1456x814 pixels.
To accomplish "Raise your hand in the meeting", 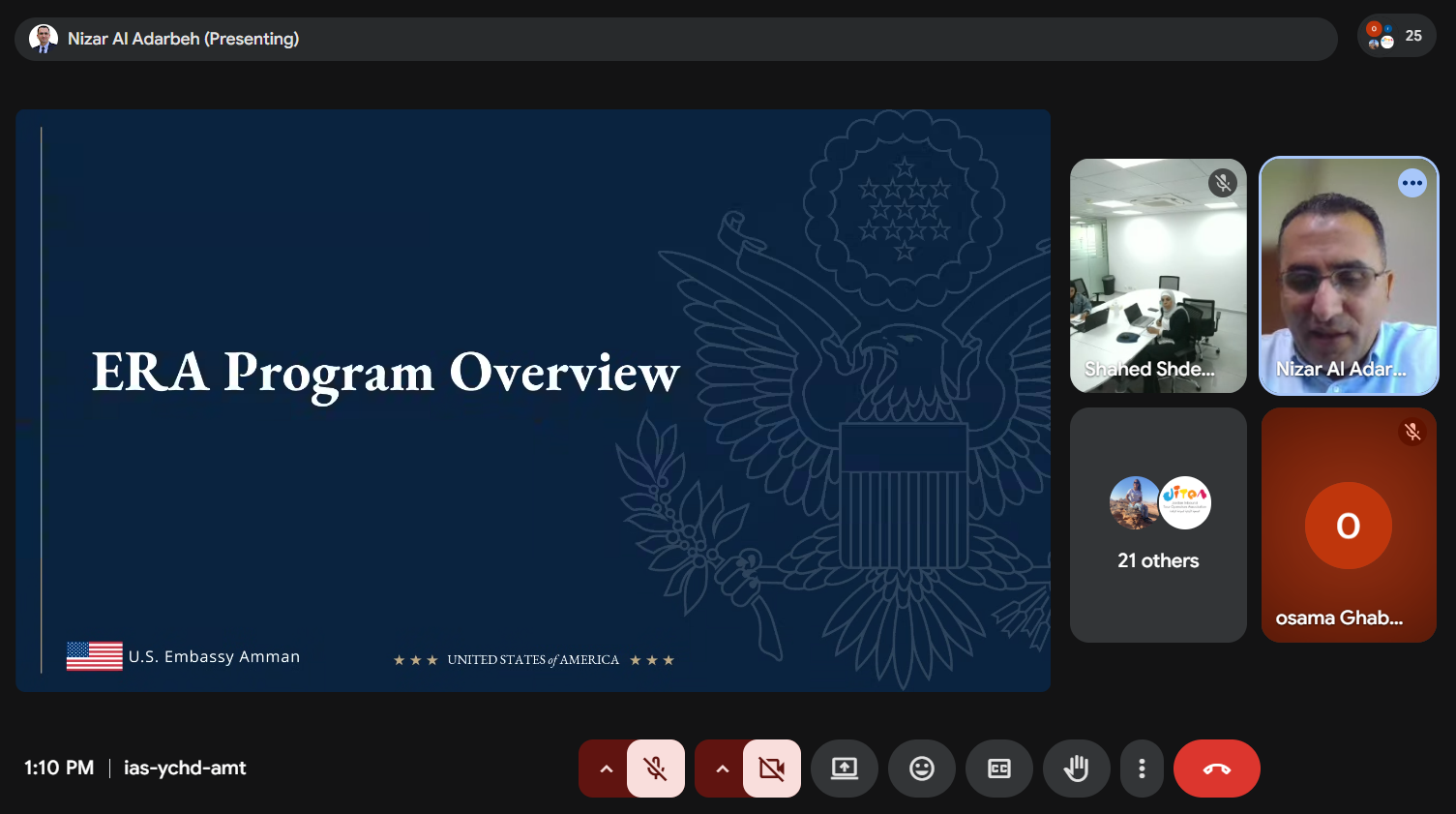I will point(1077,769).
